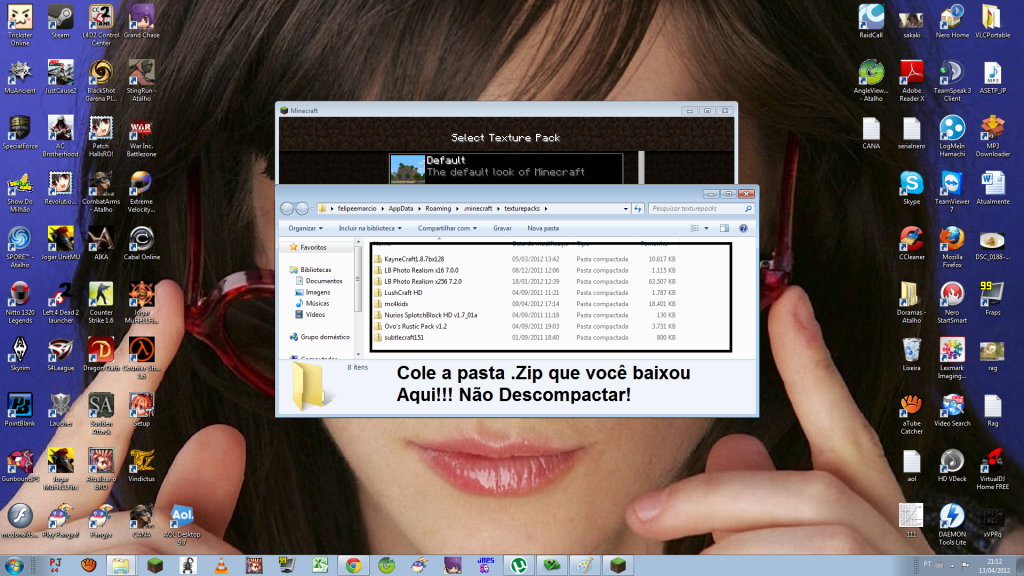The image size is (1024, 576).
Task: Open the Skyrim desktop shortcut
Action: (19, 350)
